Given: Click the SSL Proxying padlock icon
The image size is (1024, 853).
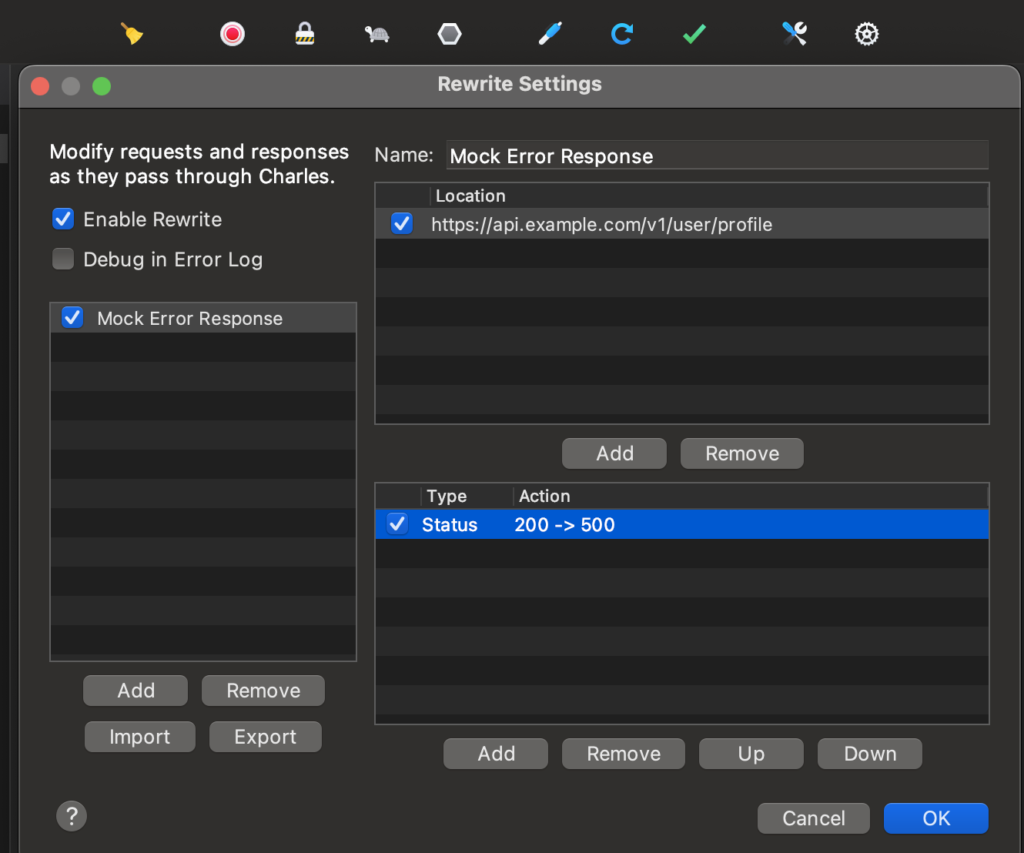Looking at the screenshot, I should (x=305, y=34).
